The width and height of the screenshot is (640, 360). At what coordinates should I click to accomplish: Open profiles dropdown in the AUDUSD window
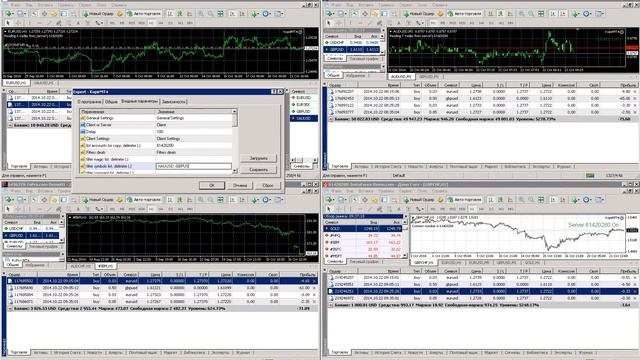click(x=341, y=13)
